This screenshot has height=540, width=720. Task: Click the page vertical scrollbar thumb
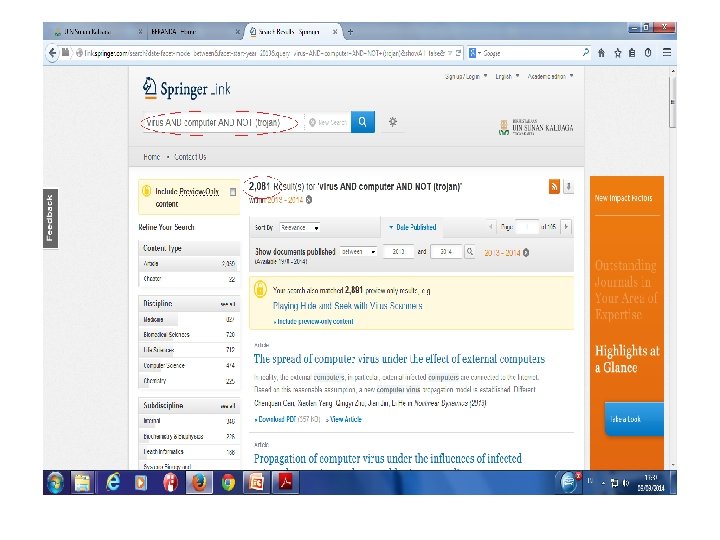click(673, 102)
